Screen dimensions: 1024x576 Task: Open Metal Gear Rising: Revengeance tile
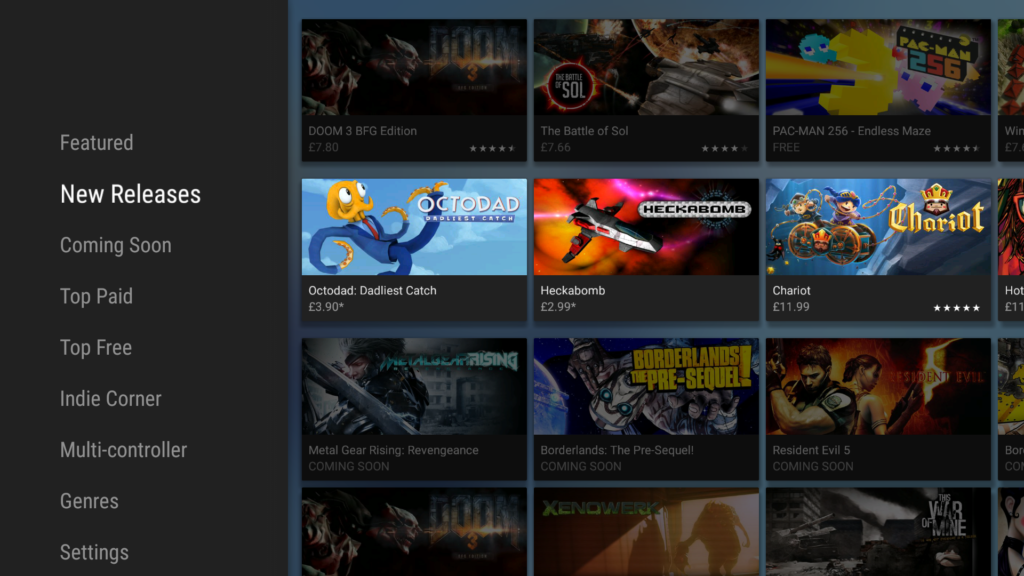coord(414,387)
